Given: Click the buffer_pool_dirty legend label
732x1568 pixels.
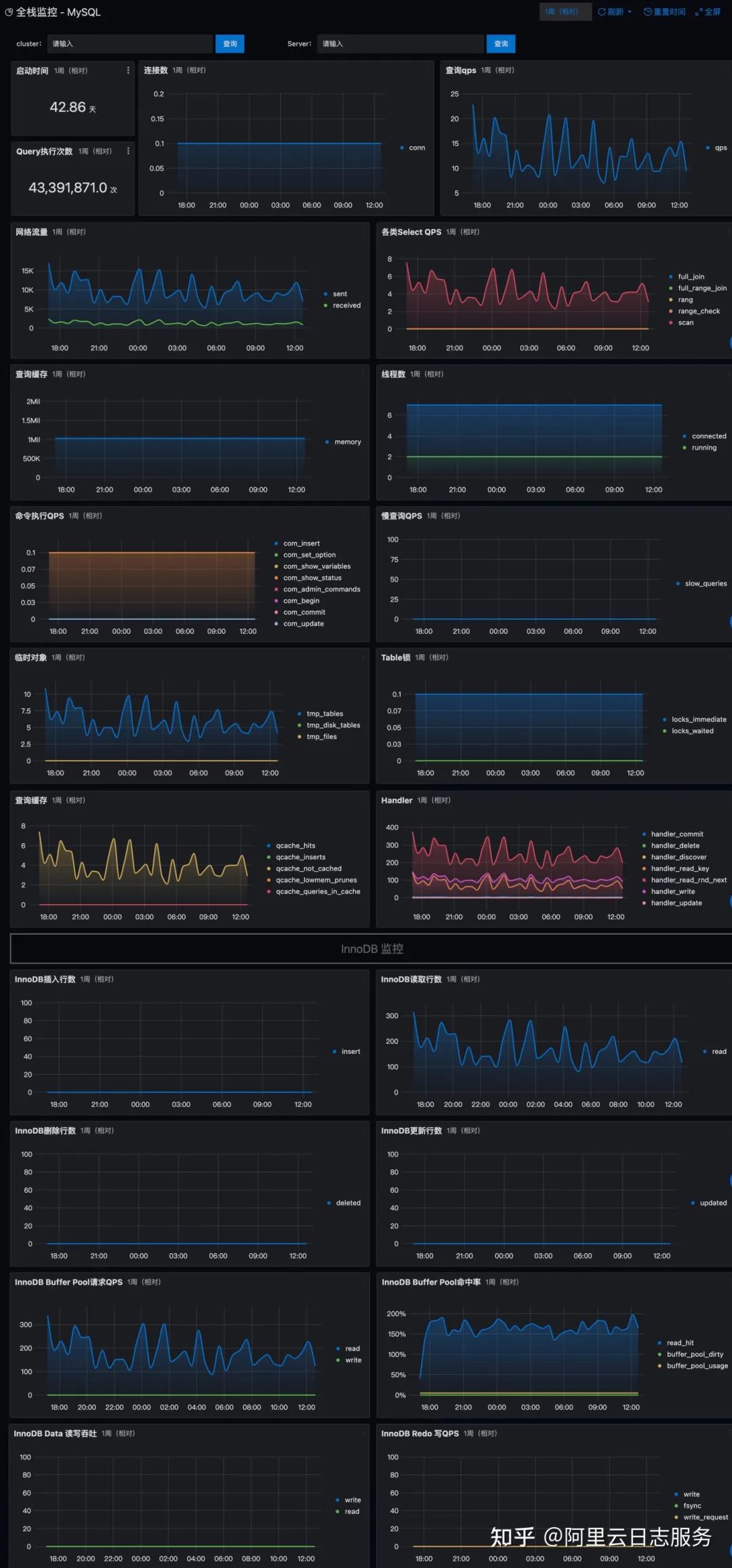Looking at the screenshot, I should [x=695, y=1354].
